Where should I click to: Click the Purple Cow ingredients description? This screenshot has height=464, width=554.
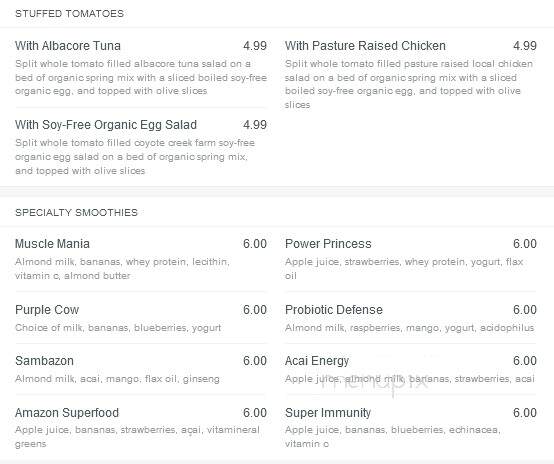118,328
